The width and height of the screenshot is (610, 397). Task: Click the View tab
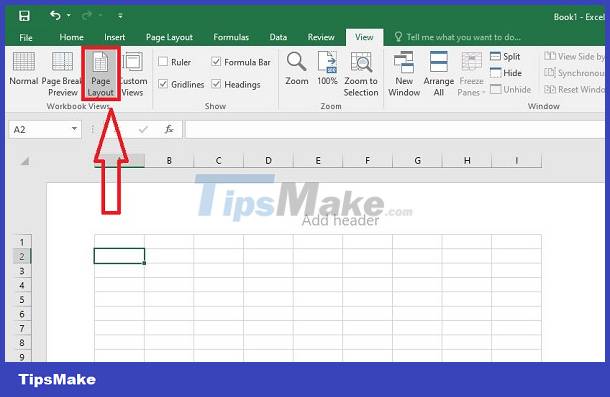pyautogui.click(x=364, y=37)
